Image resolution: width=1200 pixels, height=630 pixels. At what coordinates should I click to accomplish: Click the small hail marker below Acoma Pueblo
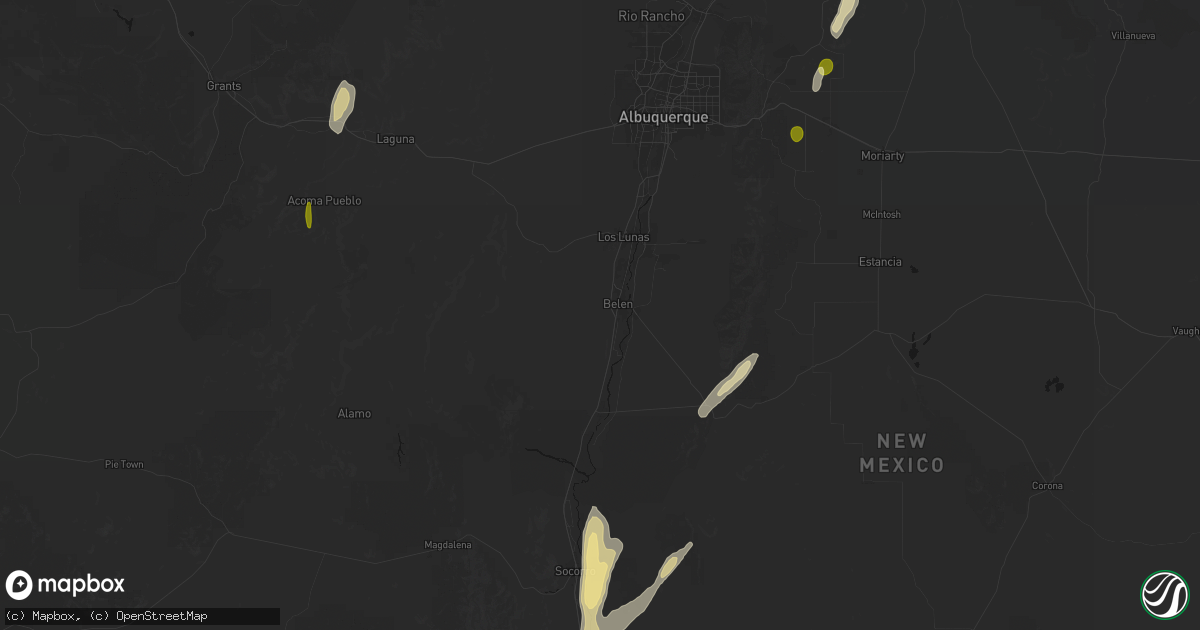(x=308, y=215)
